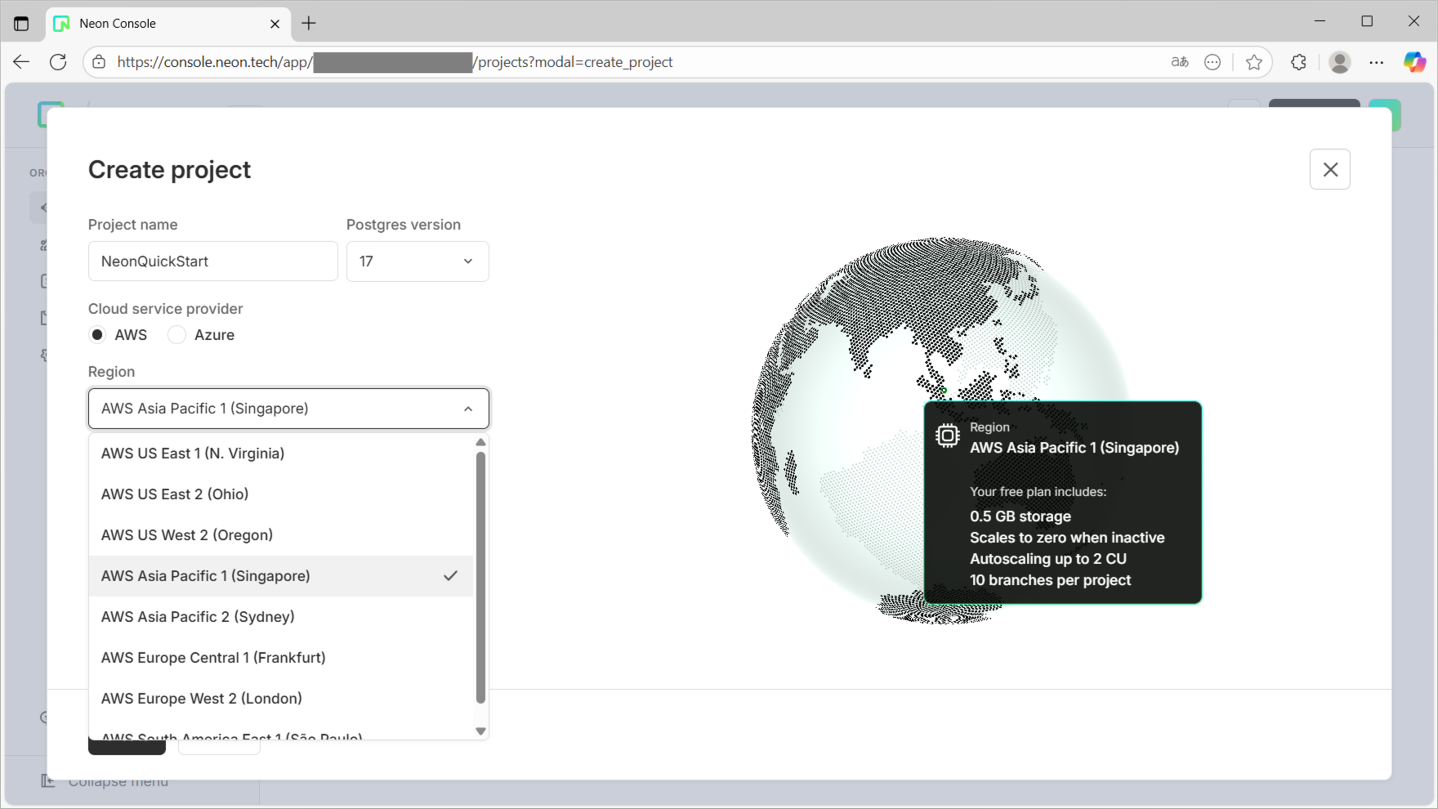Pick AWS US West 2 (Oregon) region

pos(187,536)
